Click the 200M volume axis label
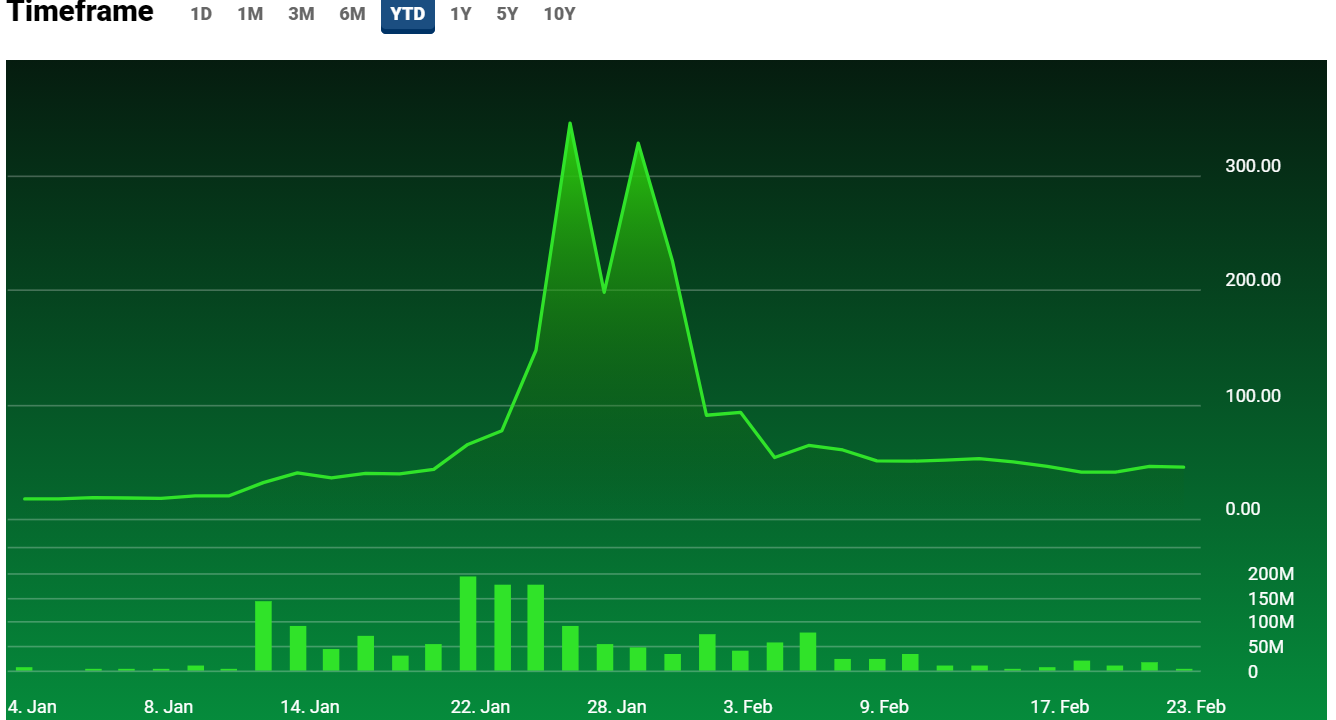The height and width of the screenshot is (720, 1336). [1270, 574]
